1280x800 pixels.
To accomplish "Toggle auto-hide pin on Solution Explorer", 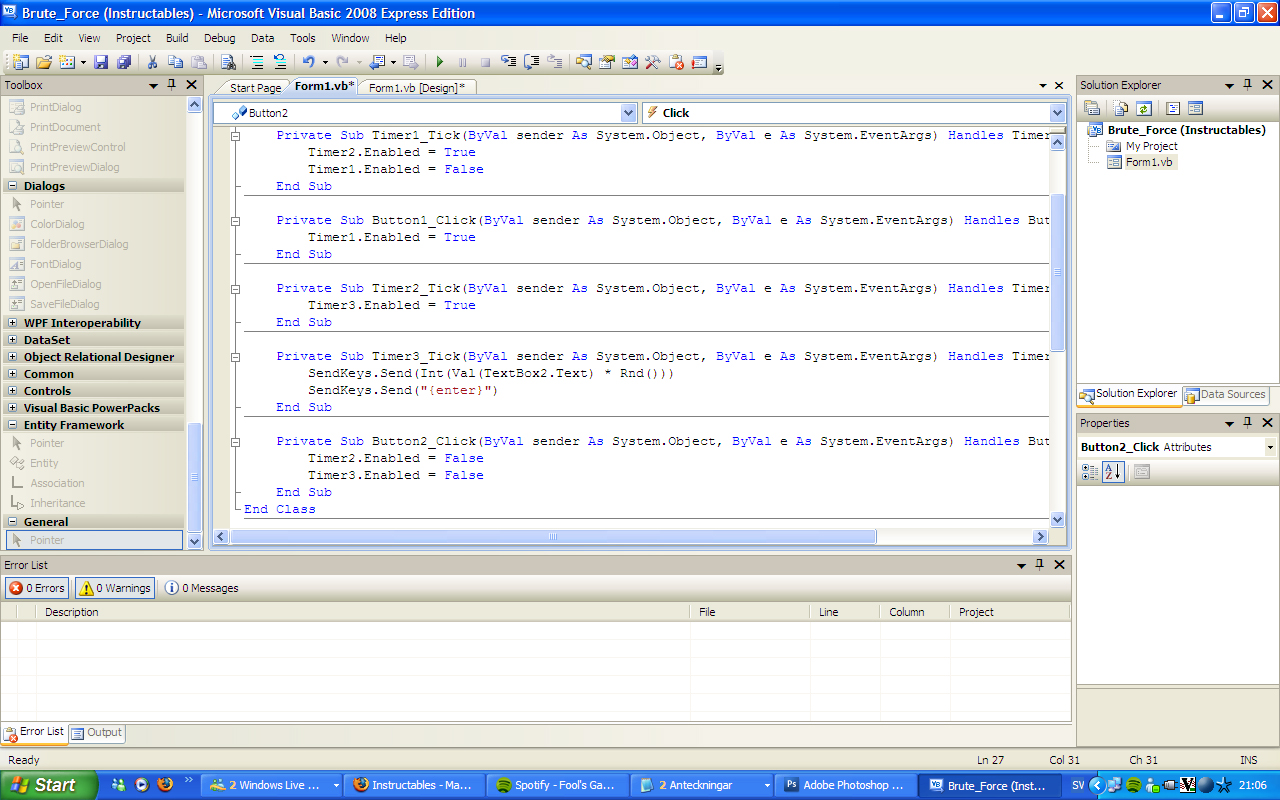I will (x=1247, y=85).
